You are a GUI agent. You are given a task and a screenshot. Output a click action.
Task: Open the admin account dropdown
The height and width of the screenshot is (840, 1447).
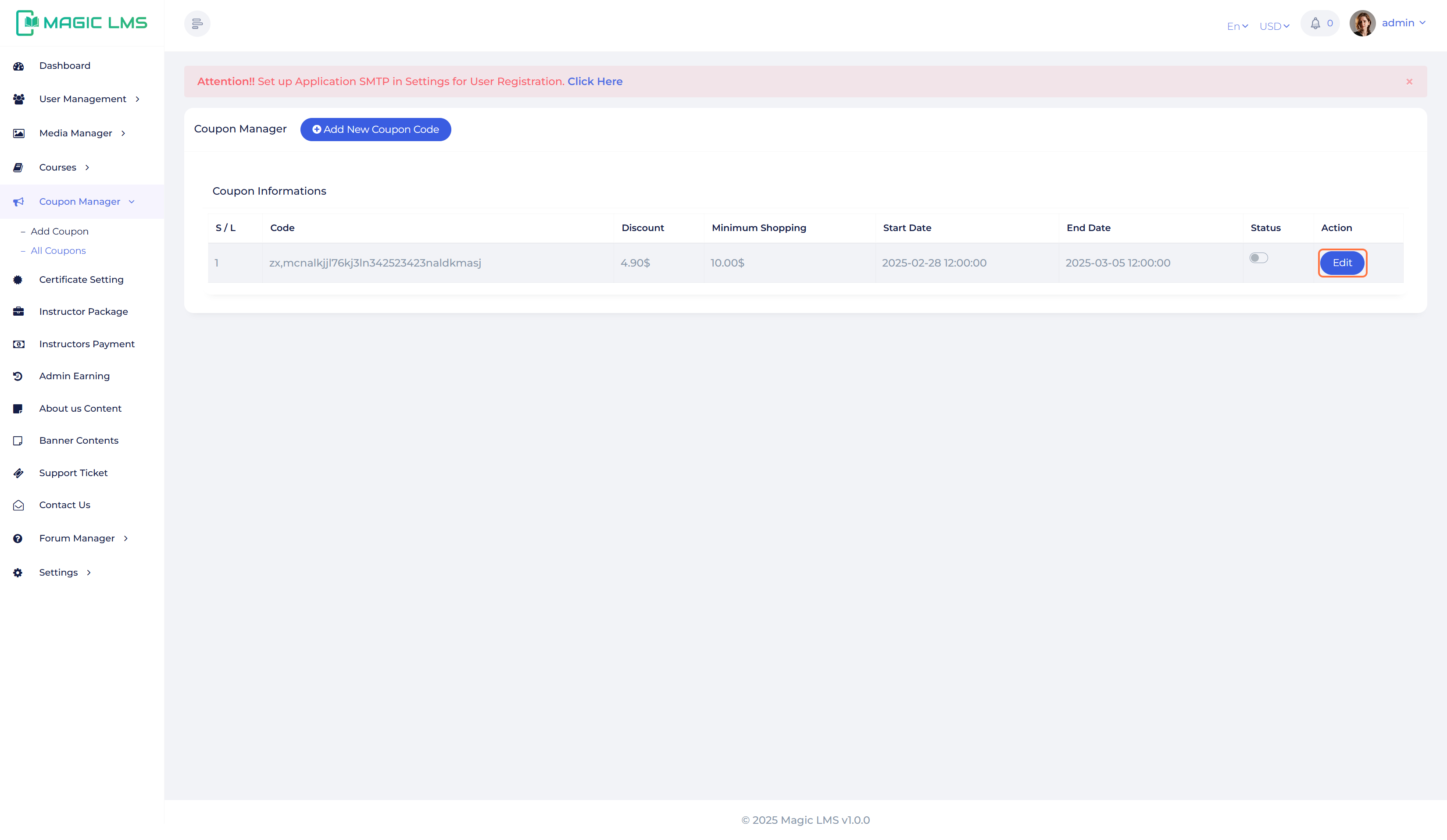(x=1404, y=23)
